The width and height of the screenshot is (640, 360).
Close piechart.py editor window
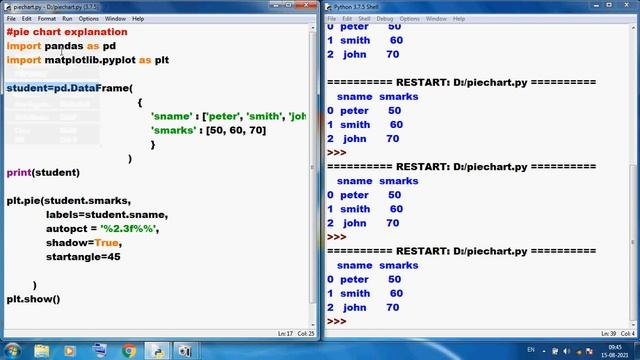306,5
